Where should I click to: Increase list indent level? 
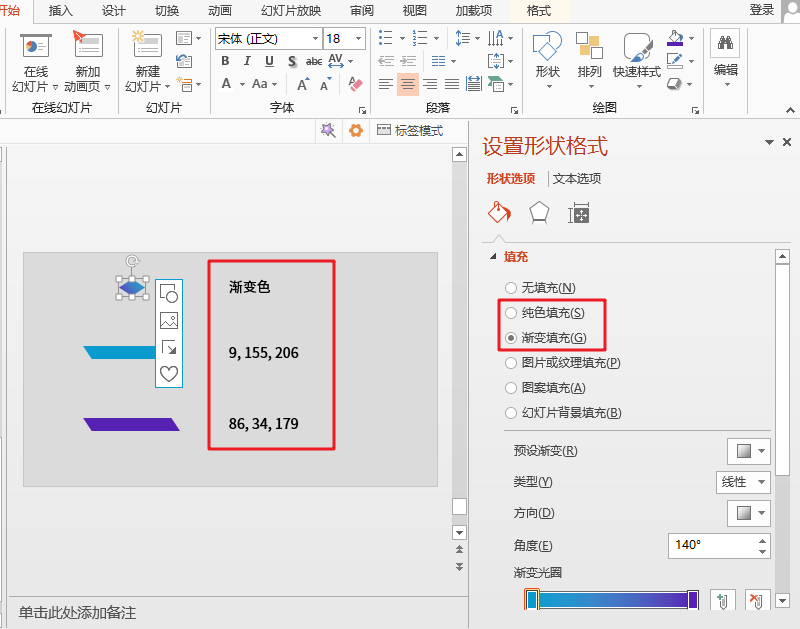click(x=408, y=61)
